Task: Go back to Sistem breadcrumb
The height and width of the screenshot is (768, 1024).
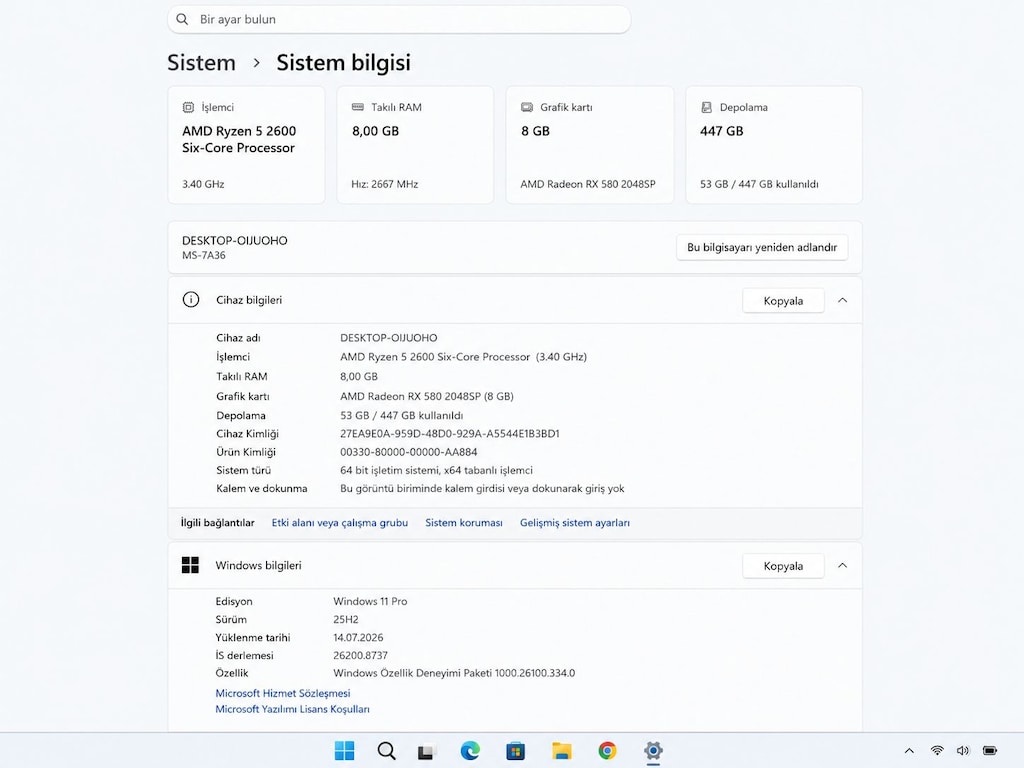Action: [201, 63]
